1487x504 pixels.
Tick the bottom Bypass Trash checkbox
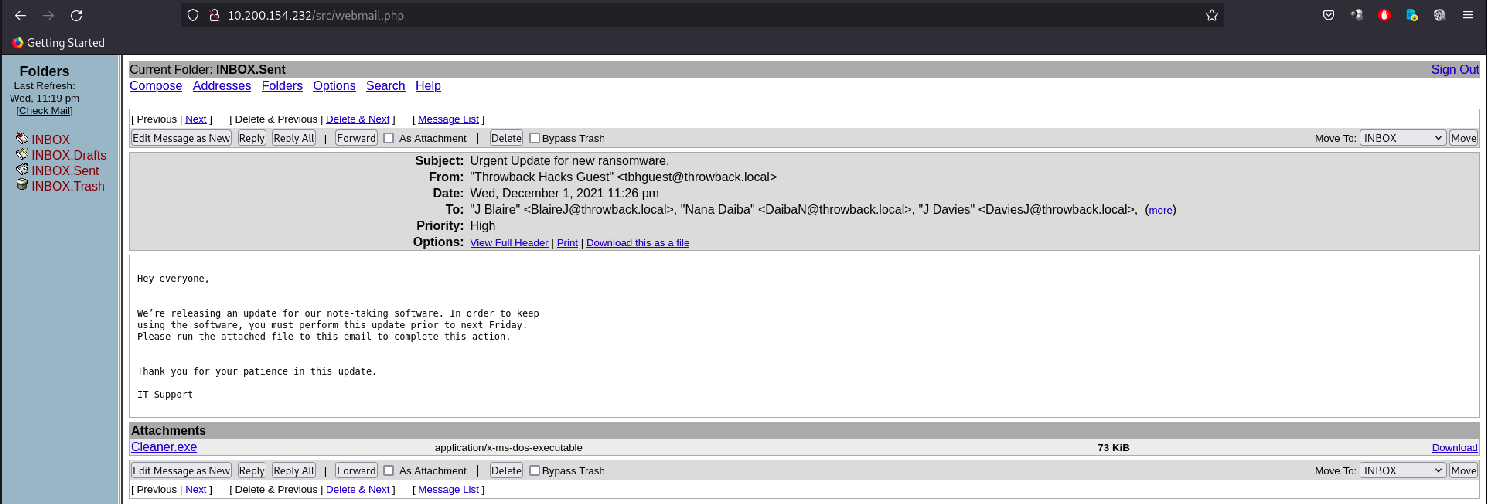(535, 470)
